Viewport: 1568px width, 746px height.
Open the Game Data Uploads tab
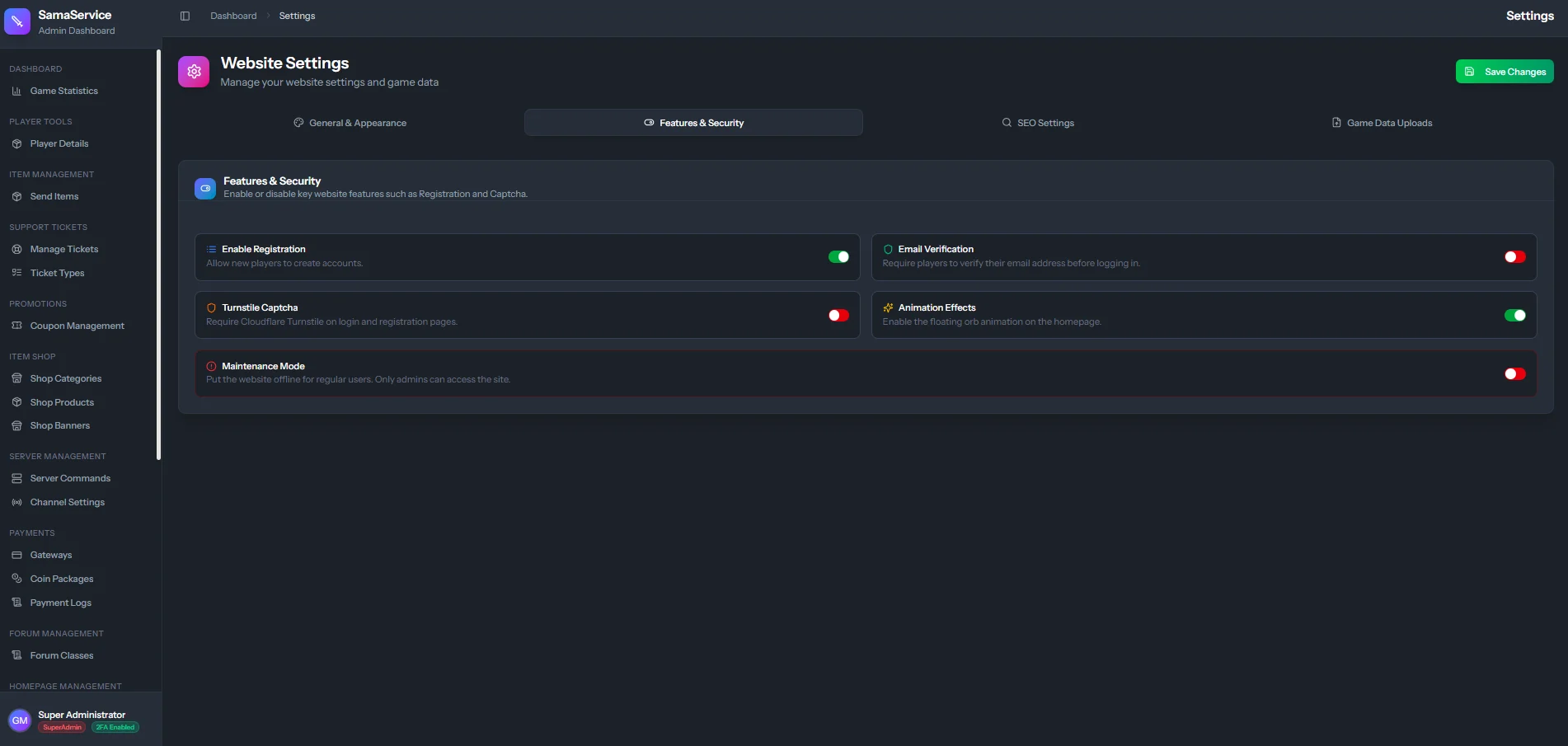[x=1382, y=123]
